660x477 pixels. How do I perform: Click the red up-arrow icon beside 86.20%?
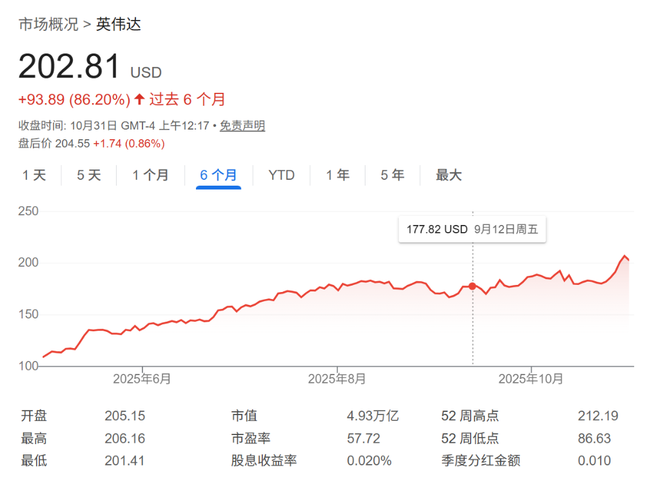(x=140, y=99)
